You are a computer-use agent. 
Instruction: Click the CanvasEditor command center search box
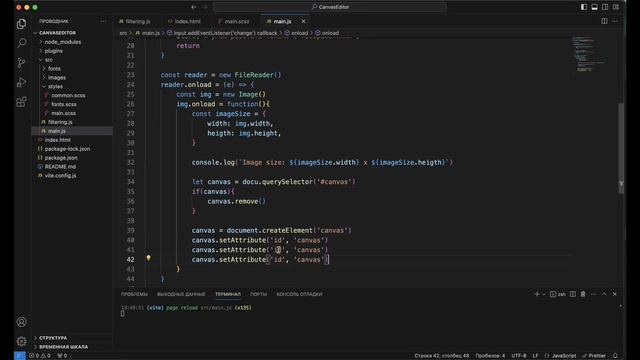(330, 7)
